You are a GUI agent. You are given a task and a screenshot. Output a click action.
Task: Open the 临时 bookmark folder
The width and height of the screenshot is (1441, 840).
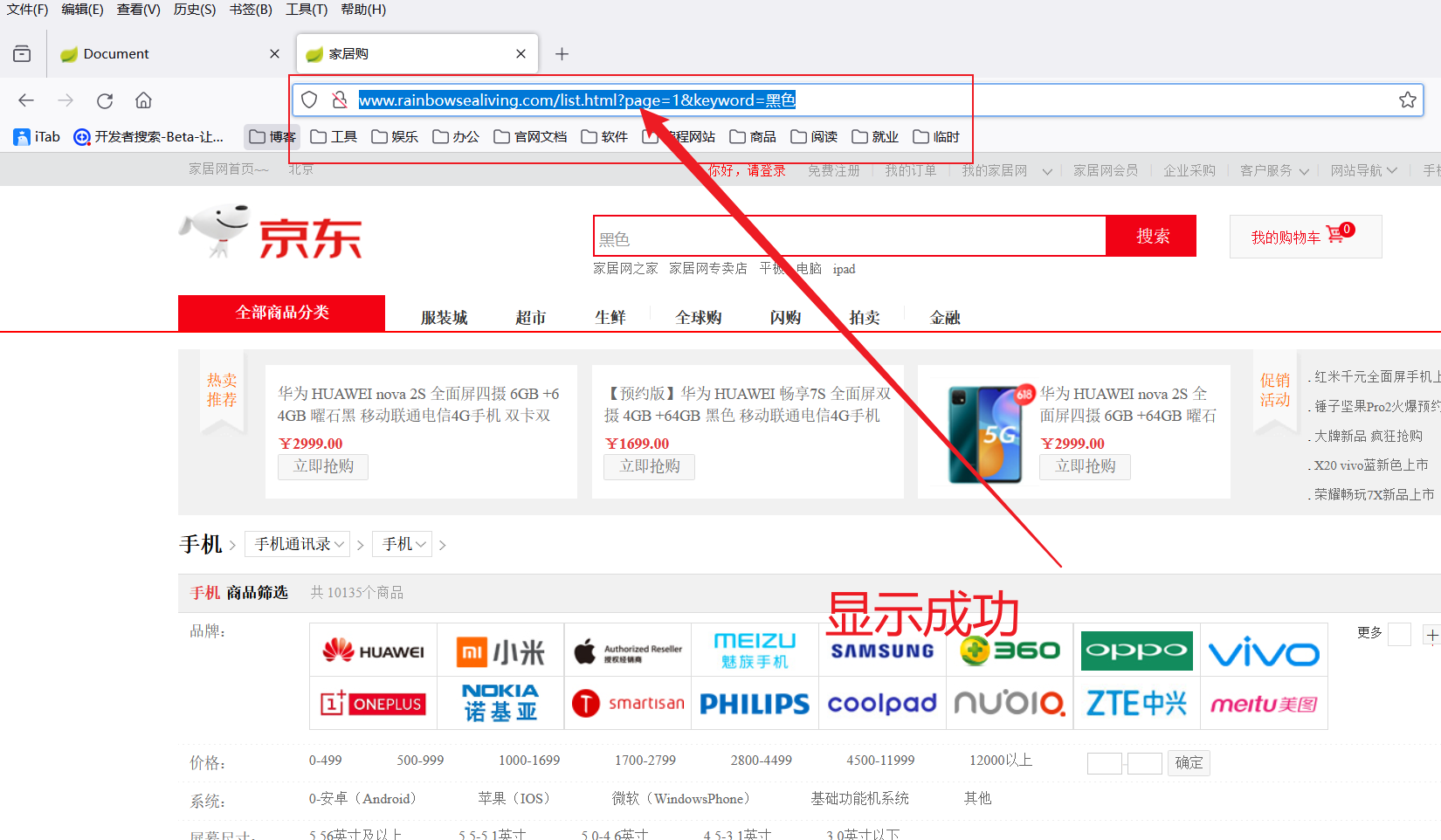tap(936, 137)
